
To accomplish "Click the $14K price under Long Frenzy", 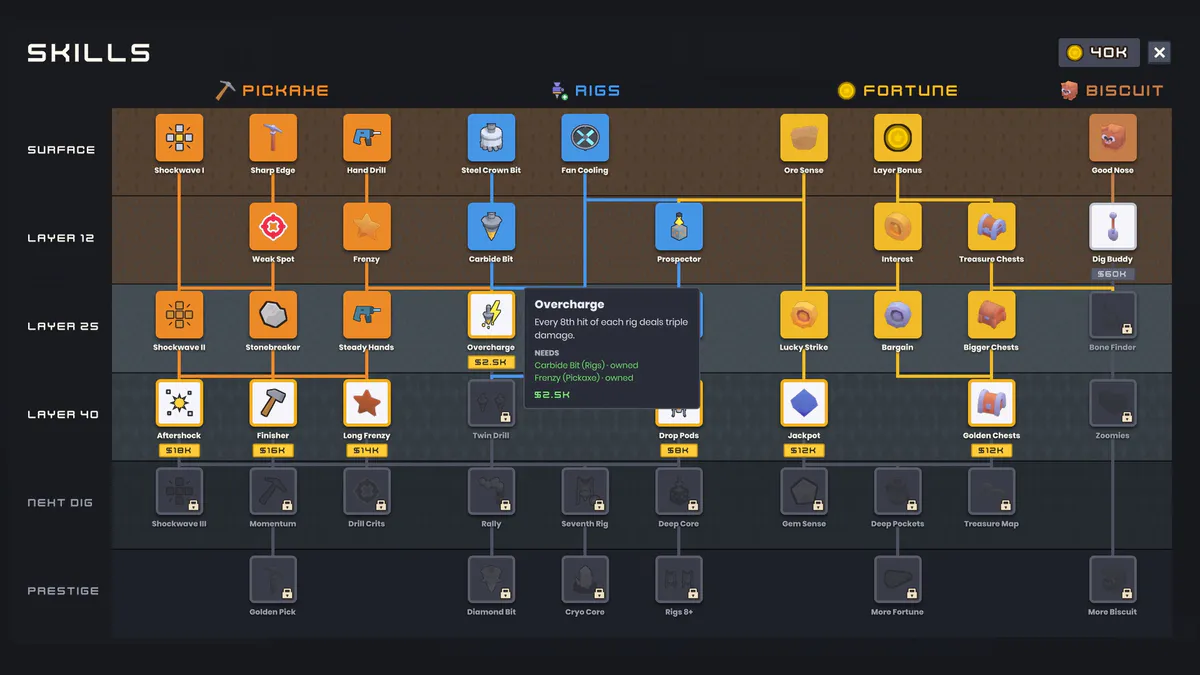I will click(367, 451).
